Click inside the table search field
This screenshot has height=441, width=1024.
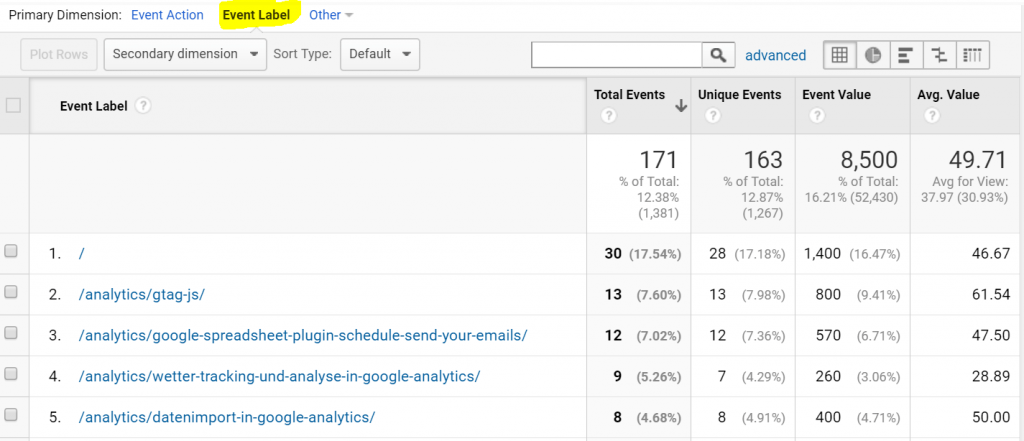[617, 55]
